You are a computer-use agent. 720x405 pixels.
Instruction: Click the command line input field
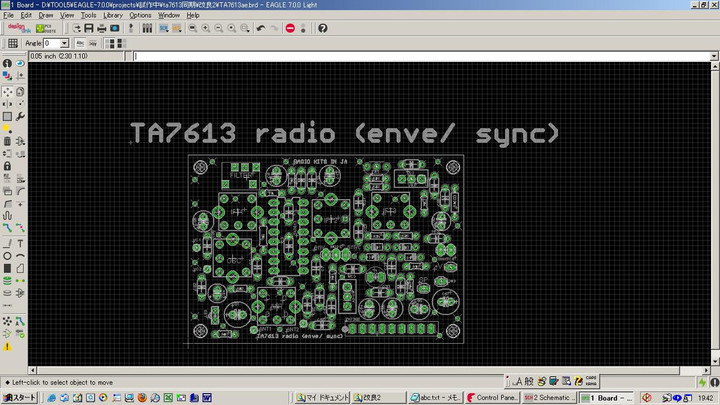(x=420, y=56)
